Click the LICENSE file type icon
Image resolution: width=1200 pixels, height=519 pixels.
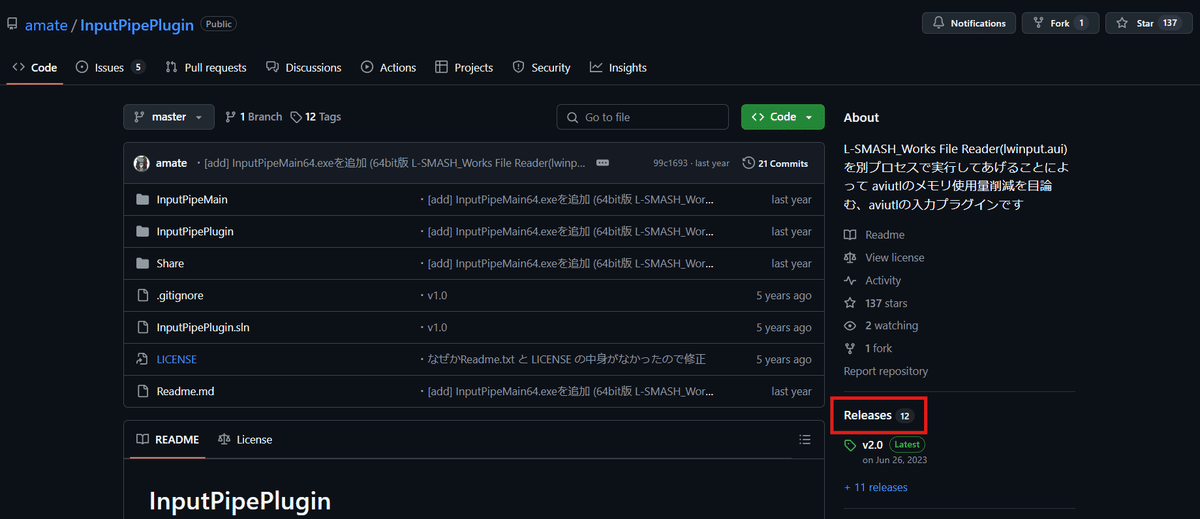click(x=142, y=360)
